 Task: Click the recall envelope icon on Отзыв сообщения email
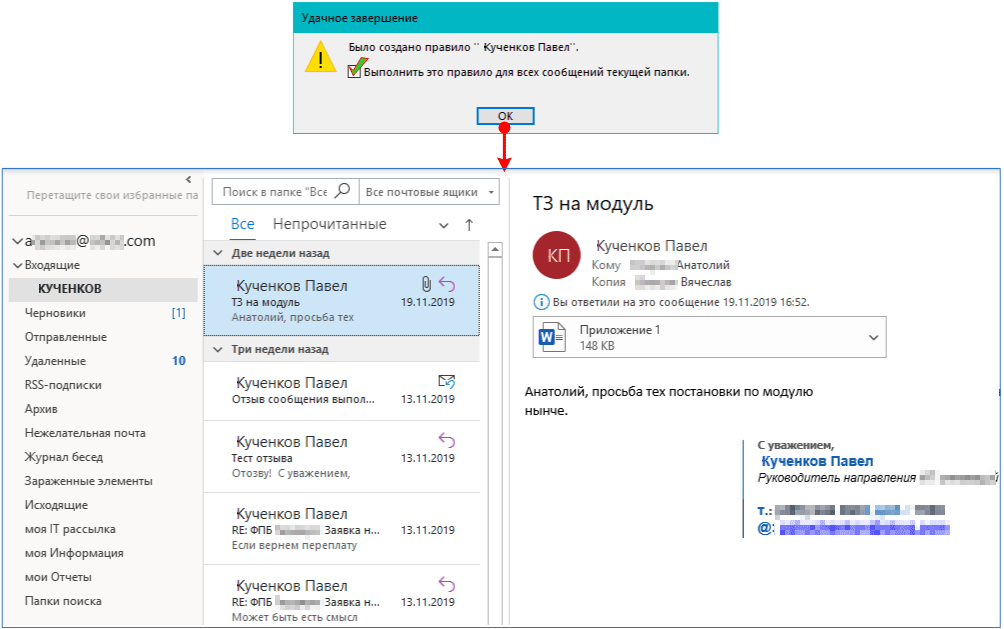(x=447, y=382)
